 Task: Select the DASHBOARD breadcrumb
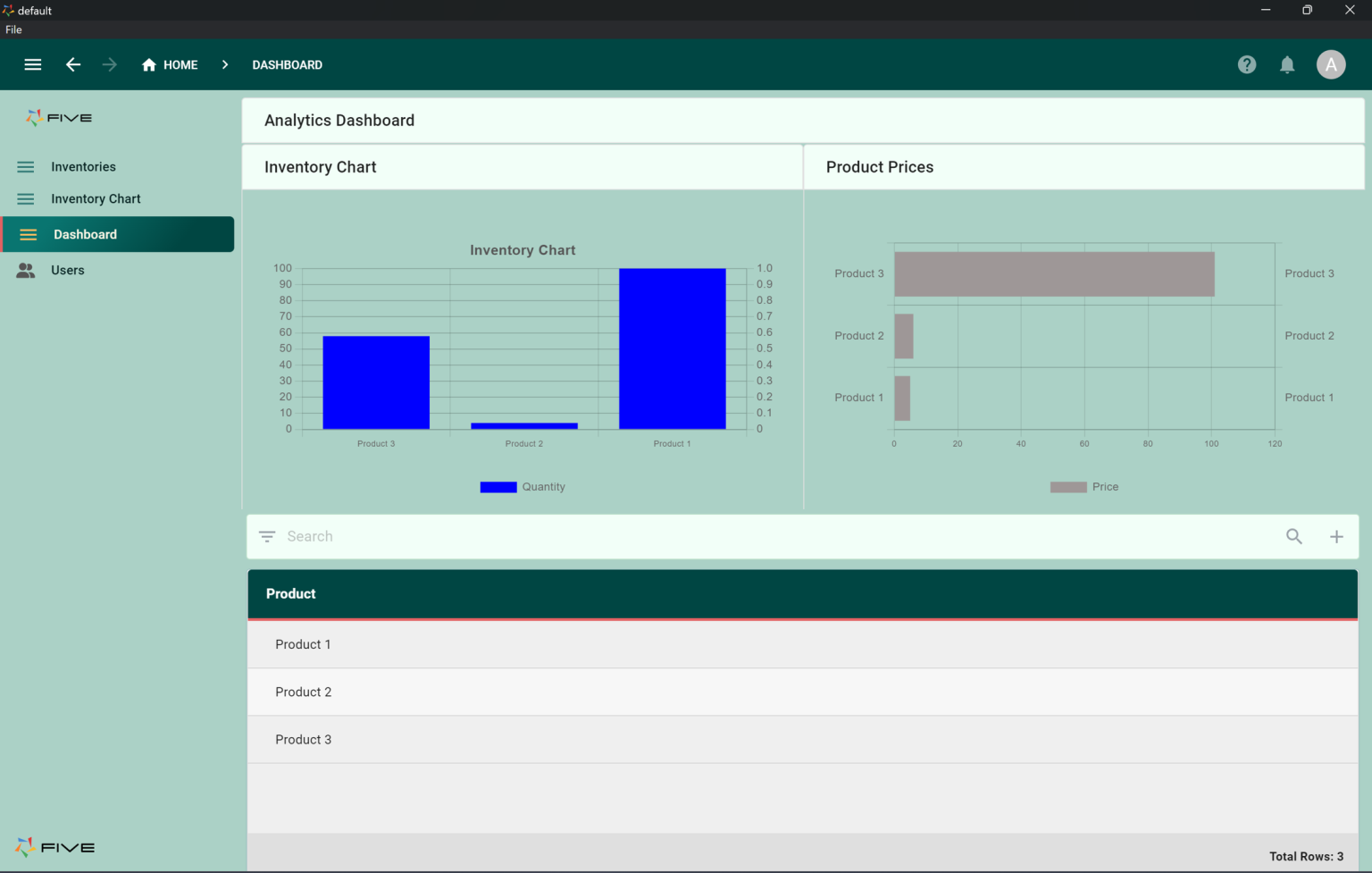(287, 65)
